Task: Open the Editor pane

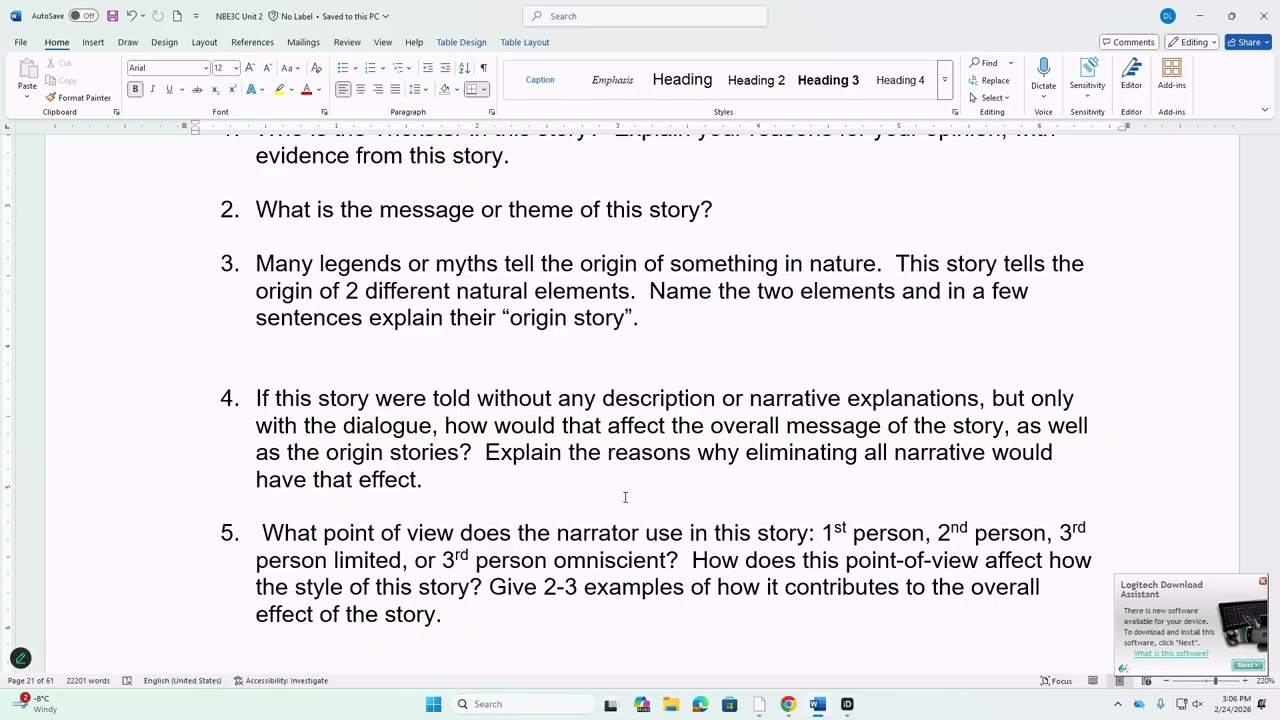Action: (1131, 73)
